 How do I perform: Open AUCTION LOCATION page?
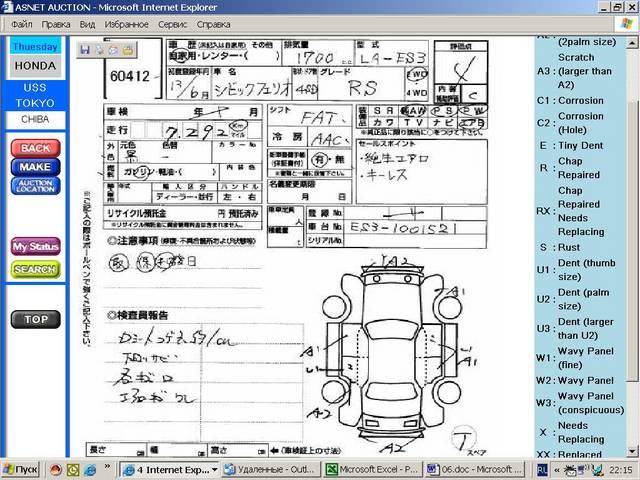[36, 186]
